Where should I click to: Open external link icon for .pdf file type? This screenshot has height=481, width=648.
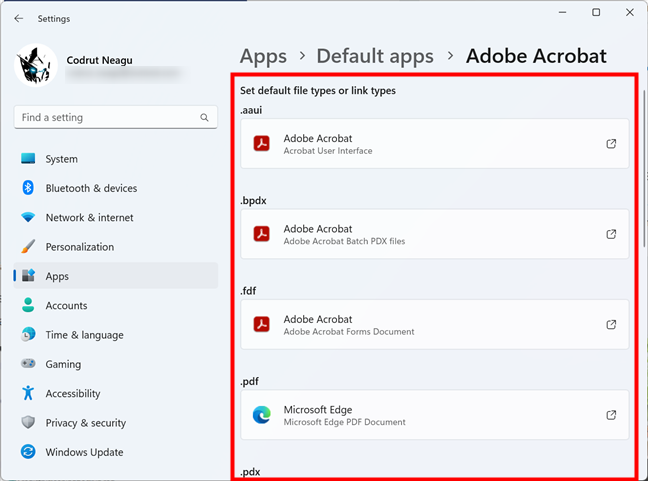611,415
